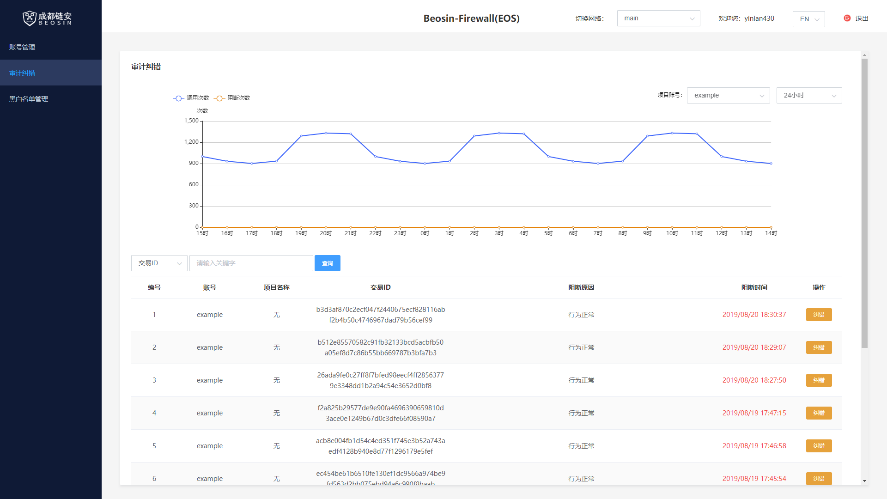Viewport: 887px width, 499px height.
Task: Focus the keyword search input field
Action: (x=252, y=263)
